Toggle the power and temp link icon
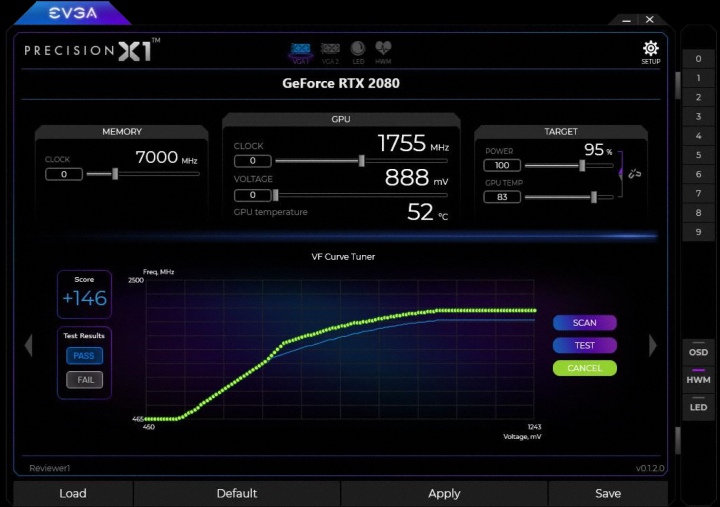Screen dimensions: 720x507 point(634,174)
